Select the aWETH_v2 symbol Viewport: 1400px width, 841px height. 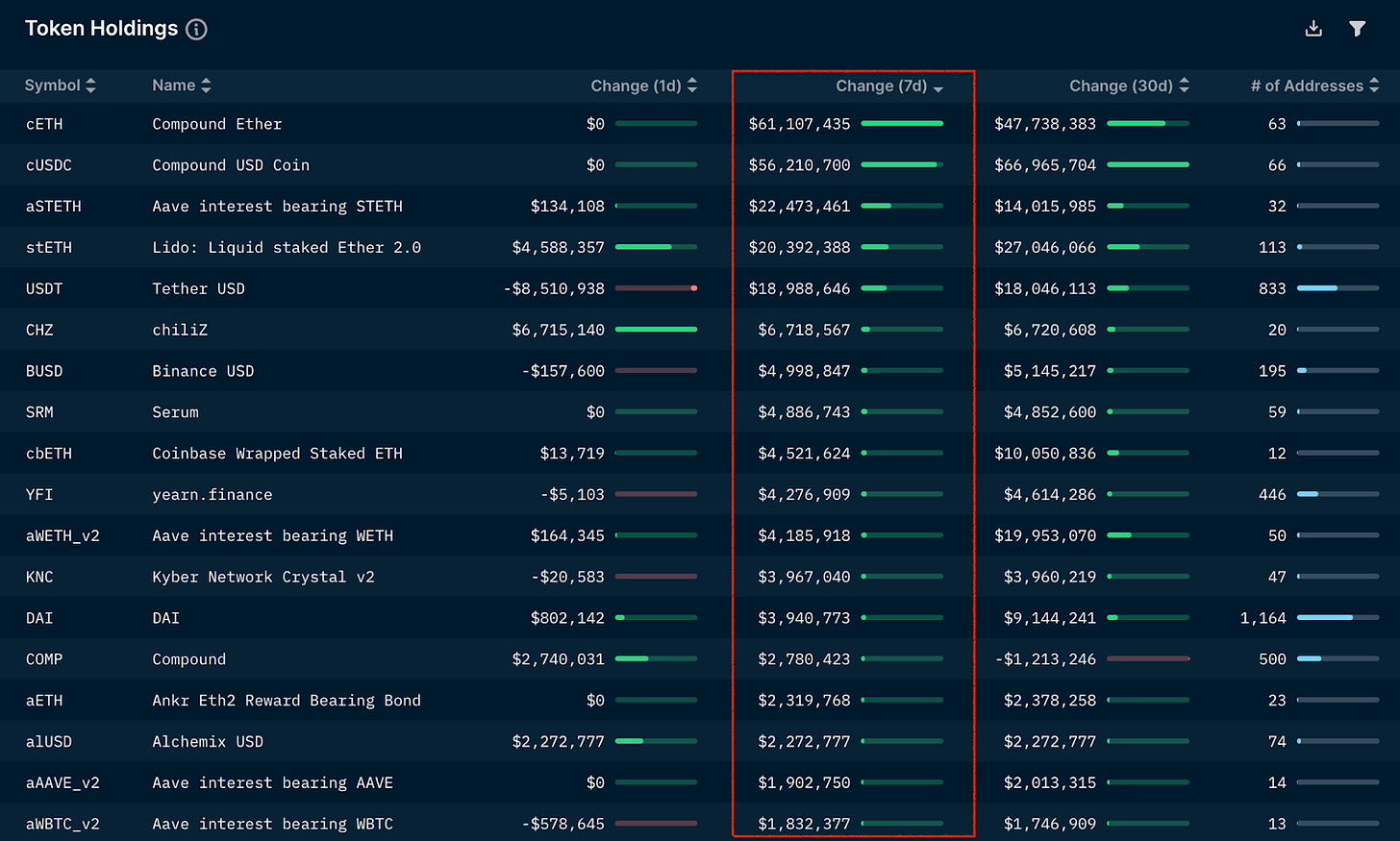click(x=62, y=536)
